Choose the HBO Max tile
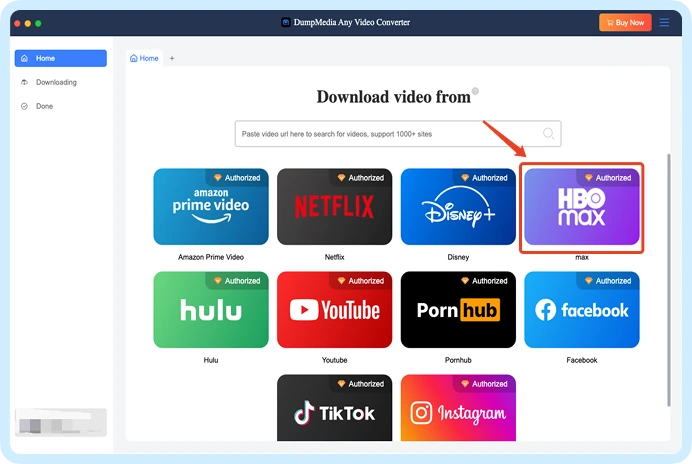Viewport: 692px width, 464px height. click(x=582, y=206)
